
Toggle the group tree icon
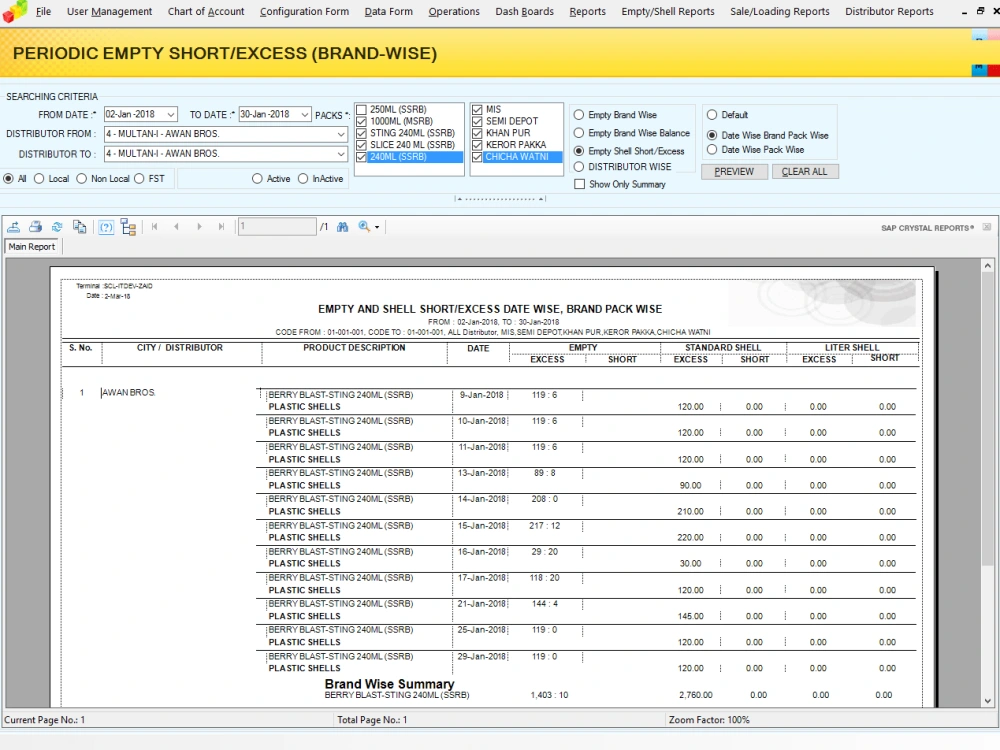pos(128,227)
